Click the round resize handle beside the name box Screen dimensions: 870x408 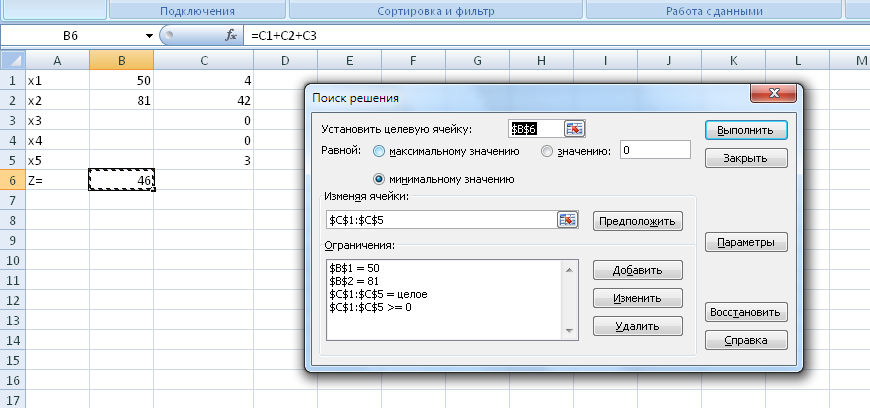pos(168,35)
